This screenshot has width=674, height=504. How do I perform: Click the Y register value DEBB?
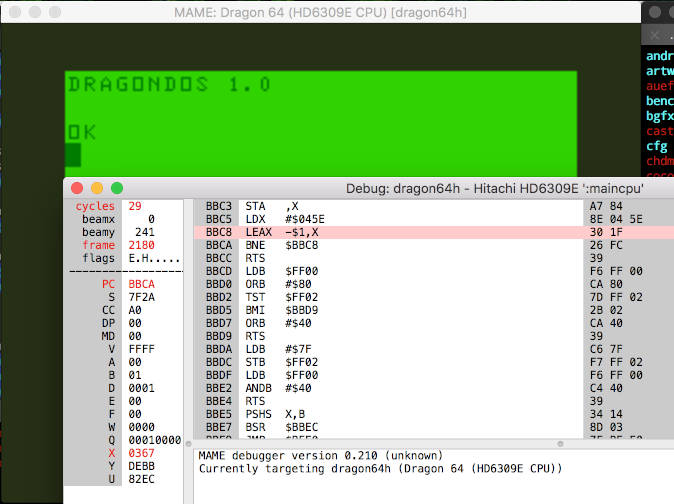(141, 466)
